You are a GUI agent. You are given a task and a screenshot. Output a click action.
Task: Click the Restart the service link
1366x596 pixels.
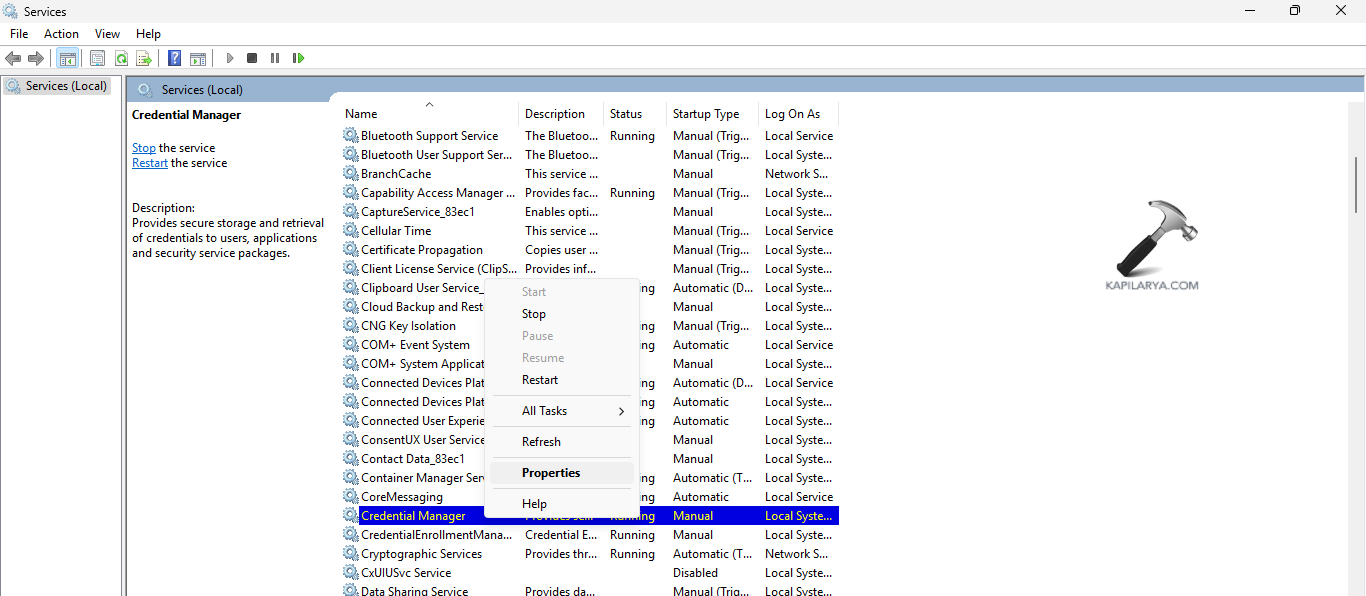point(149,162)
